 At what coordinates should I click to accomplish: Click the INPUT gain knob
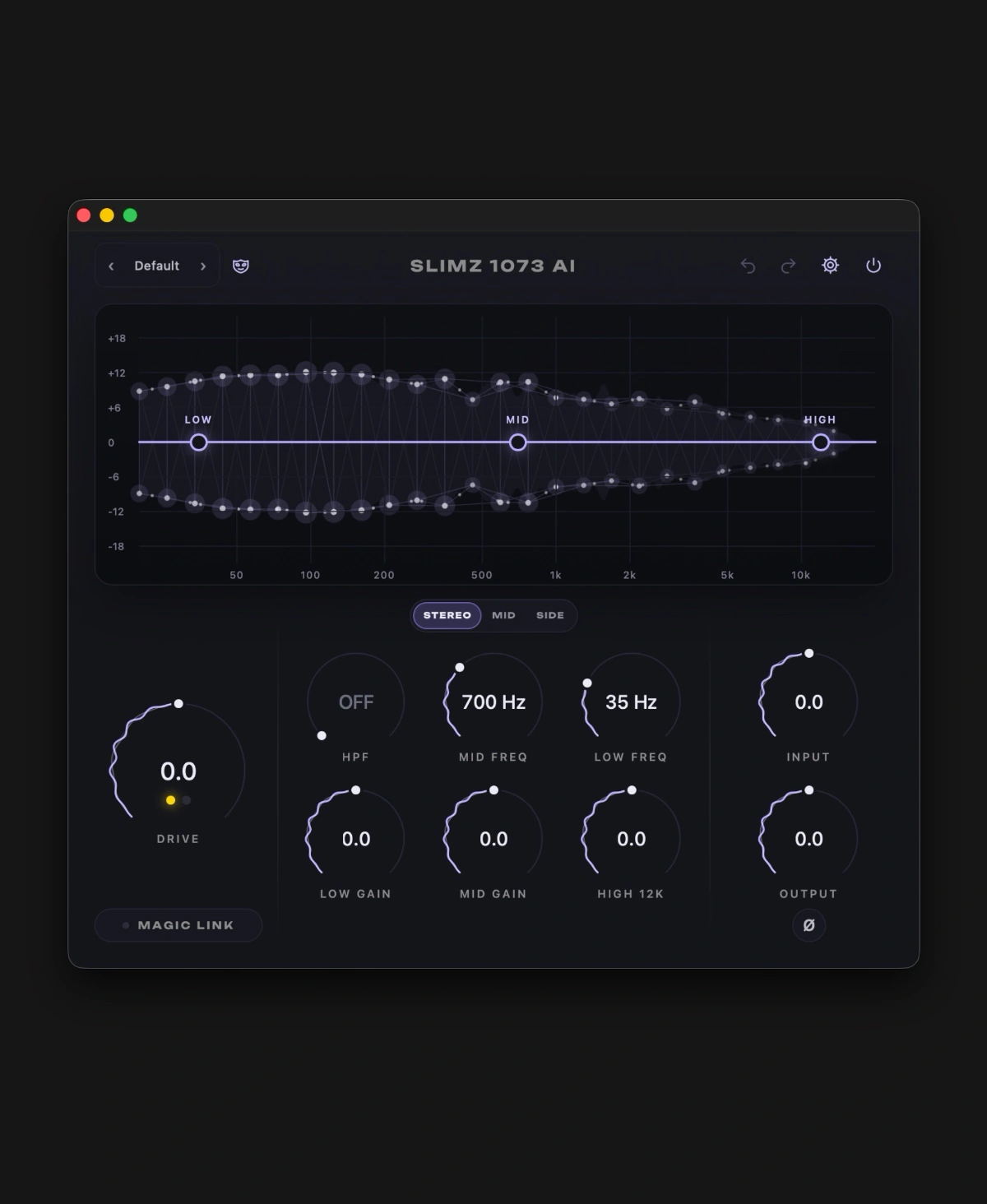[x=809, y=702]
